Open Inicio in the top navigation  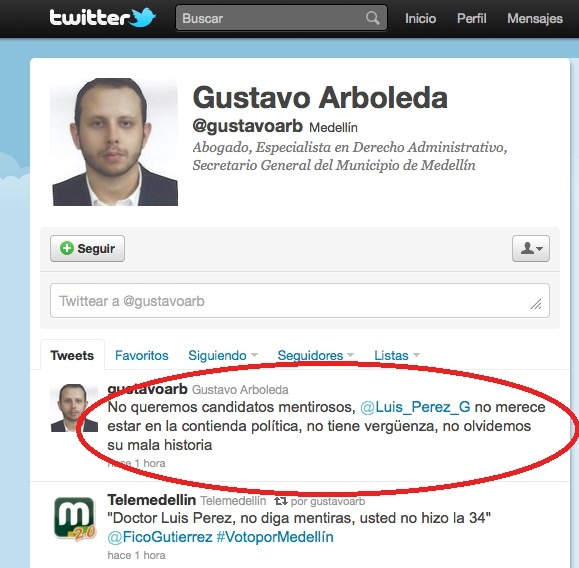(421, 18)
